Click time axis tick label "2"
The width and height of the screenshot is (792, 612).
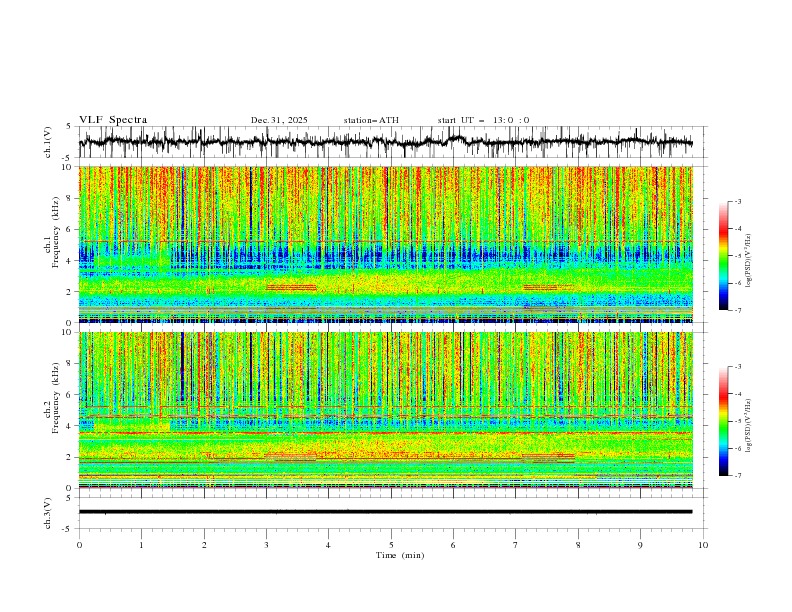204,545
